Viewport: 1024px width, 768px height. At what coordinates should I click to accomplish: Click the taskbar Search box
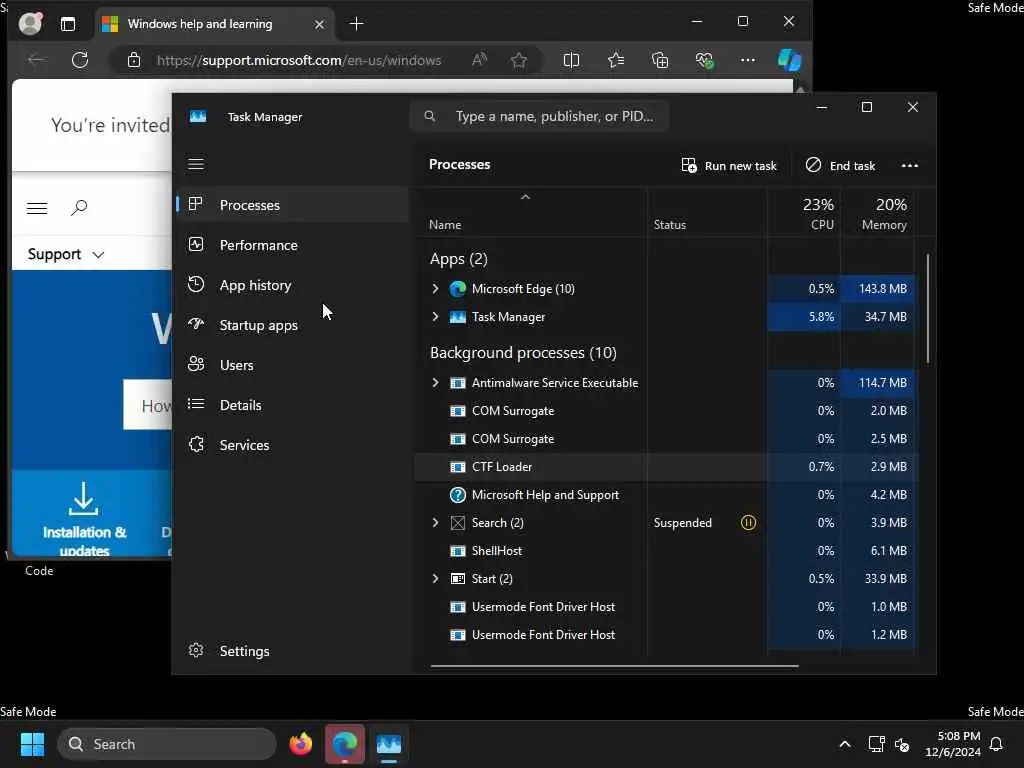[x=167, y=744]
